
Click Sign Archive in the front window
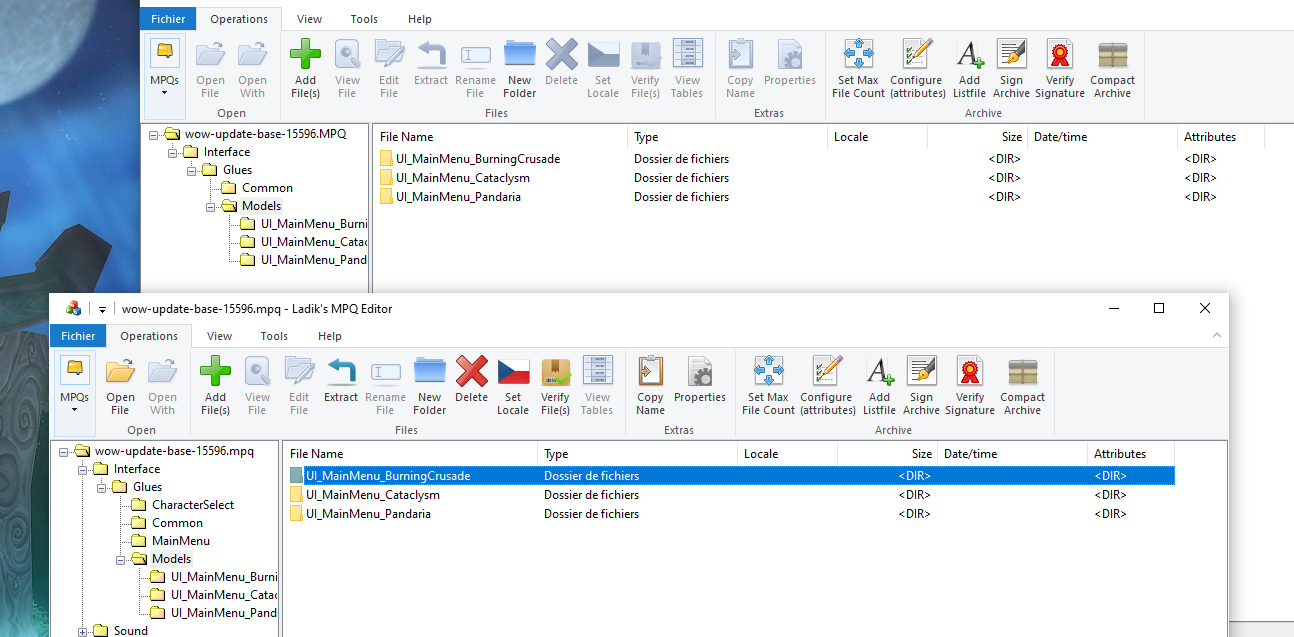(921, 385)
